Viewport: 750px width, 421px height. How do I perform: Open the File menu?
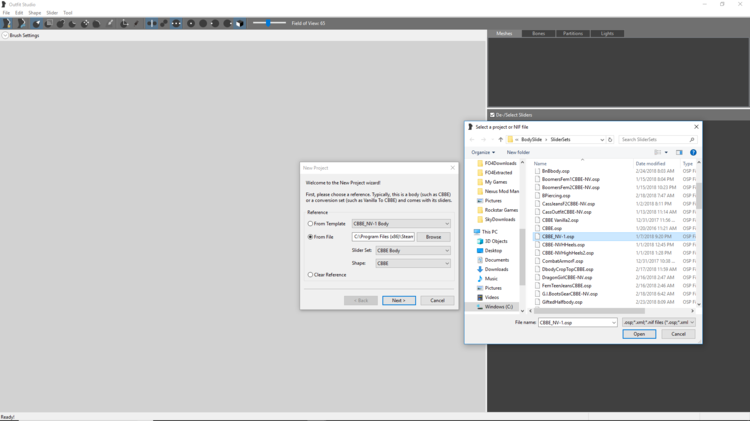click(6, 13)
